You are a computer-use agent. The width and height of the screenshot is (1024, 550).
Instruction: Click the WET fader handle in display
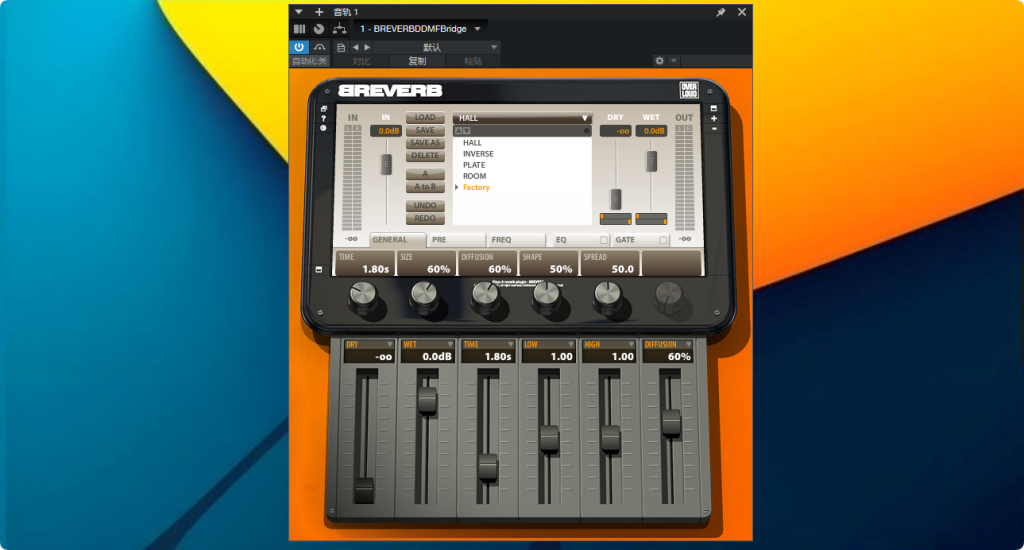651,161
